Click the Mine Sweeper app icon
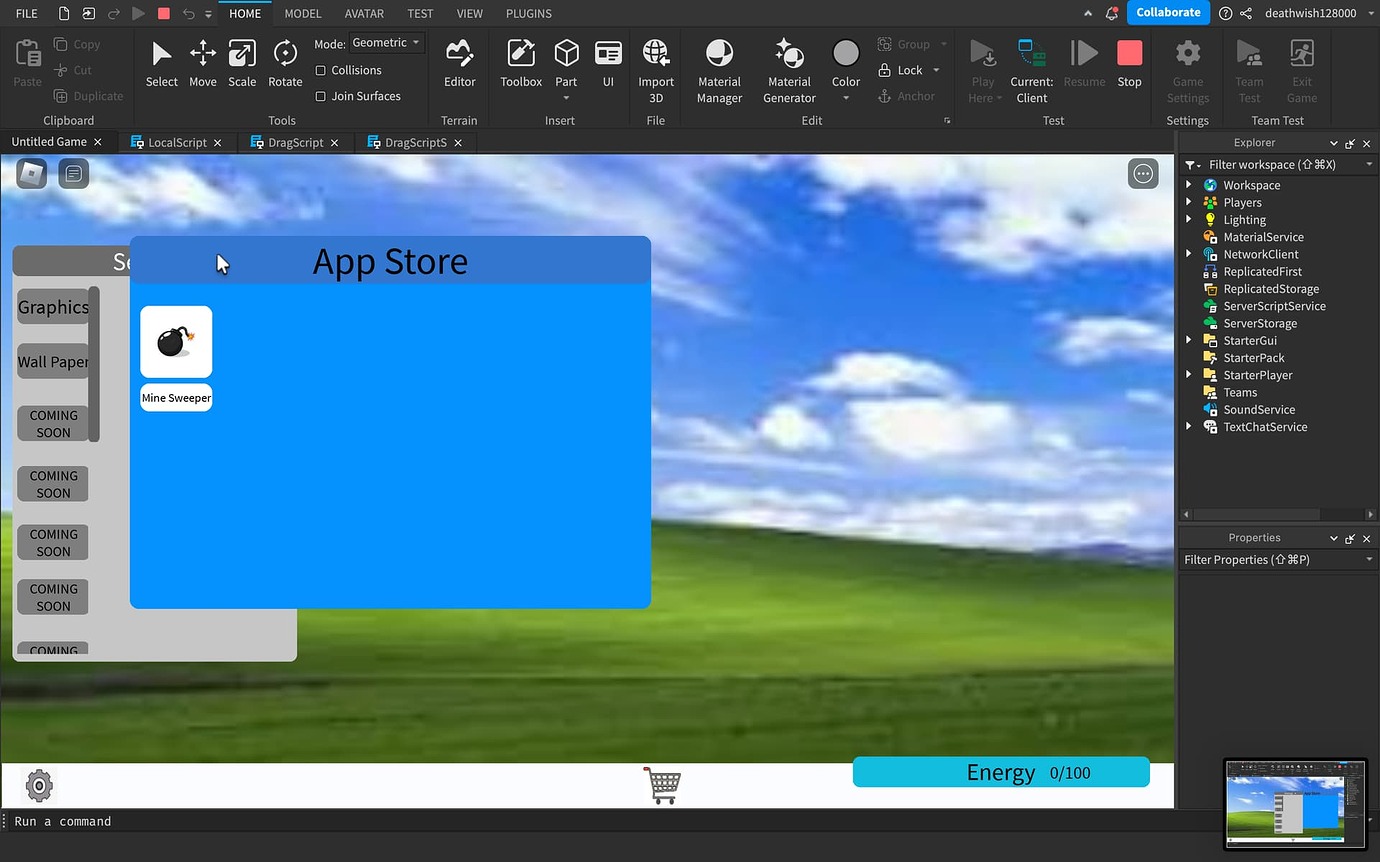 click(x=176, y=341)
